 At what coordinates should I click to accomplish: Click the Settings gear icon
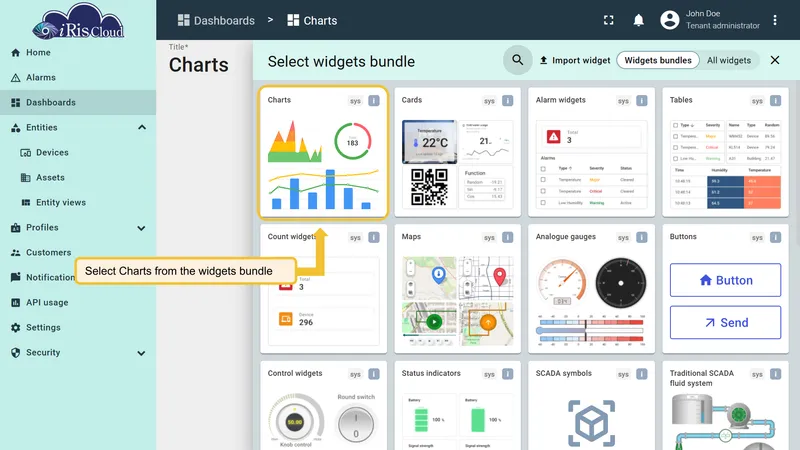click(x=15, y=328)
